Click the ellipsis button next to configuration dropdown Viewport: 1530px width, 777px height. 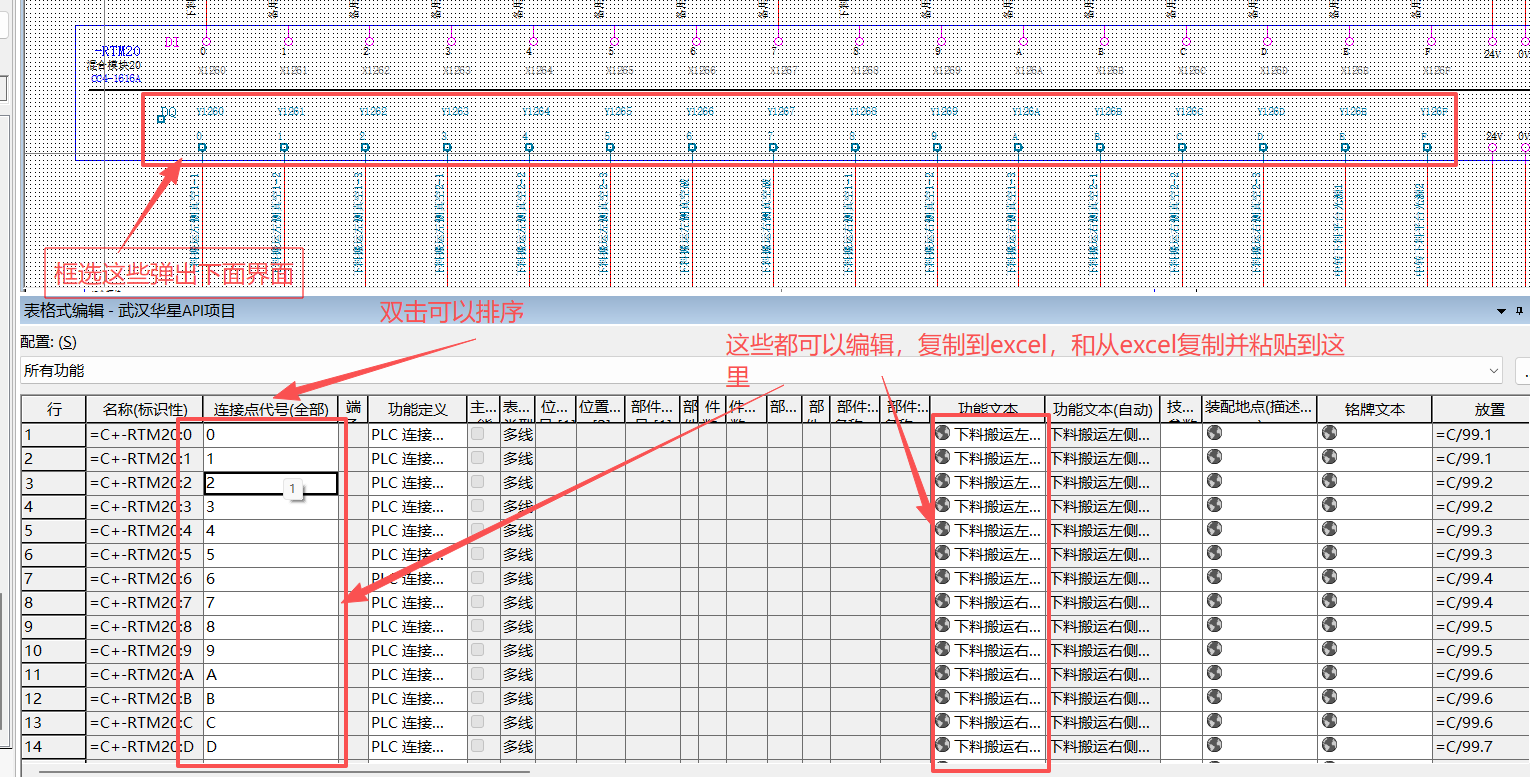pos(1524,370)
